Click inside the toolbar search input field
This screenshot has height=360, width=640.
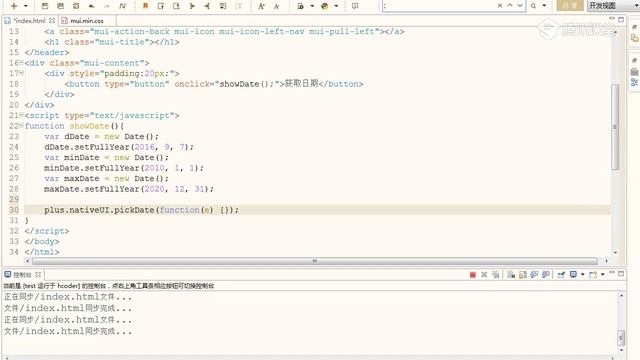tap(439, 6)
